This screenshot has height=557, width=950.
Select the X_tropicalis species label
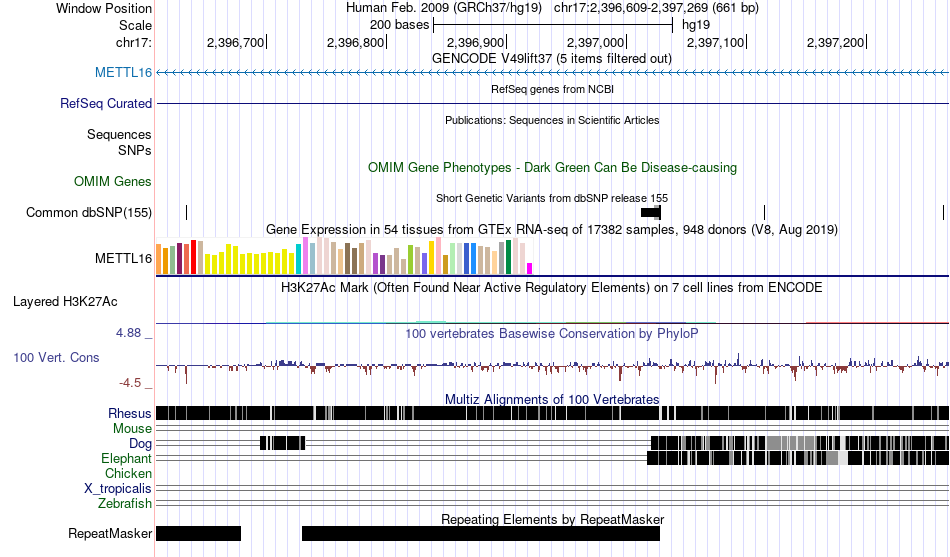118,489
